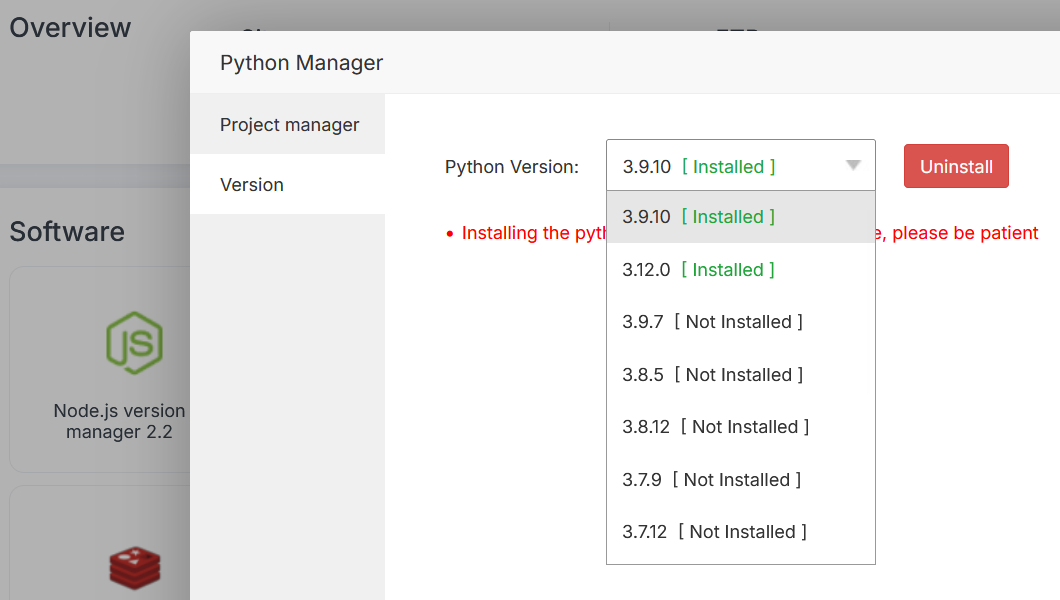This screenshot has height=600, width=1060.
Task: Switch to the Project manager tab
Action: click(289, 125)
